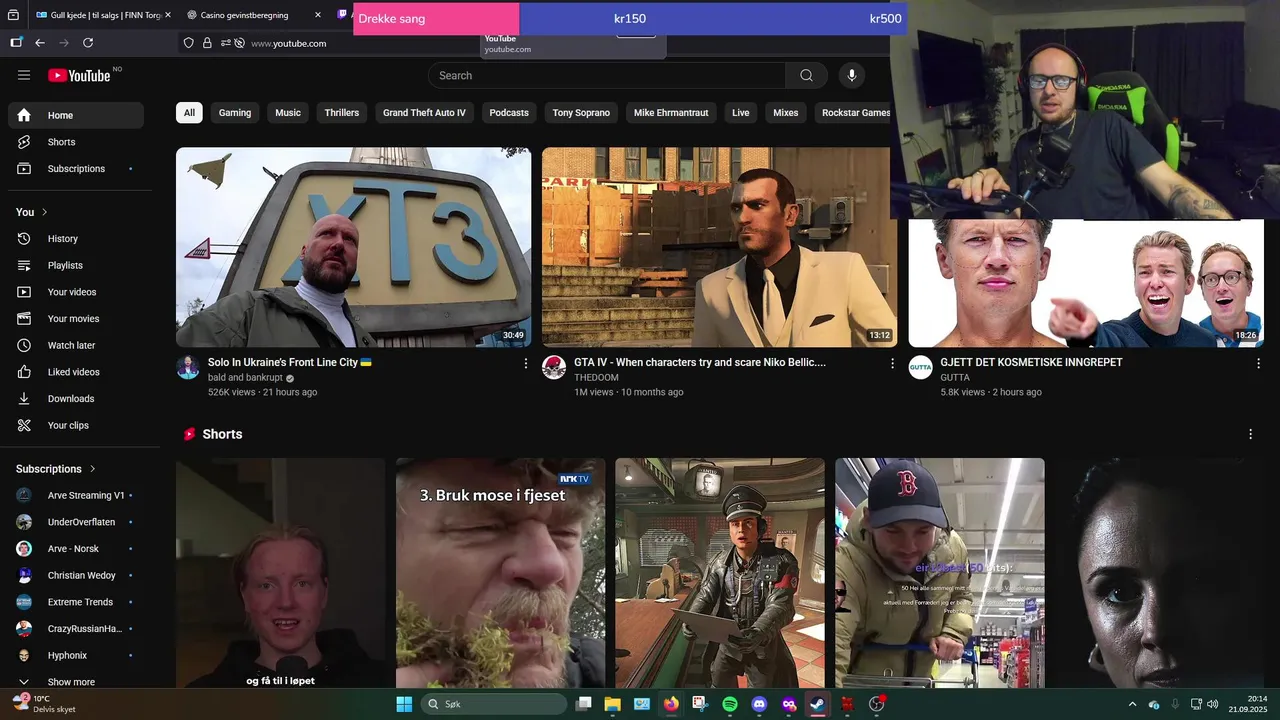1280x720 pixels.
Task: Select the Live filter chip
Action: (x=741, y=113)
